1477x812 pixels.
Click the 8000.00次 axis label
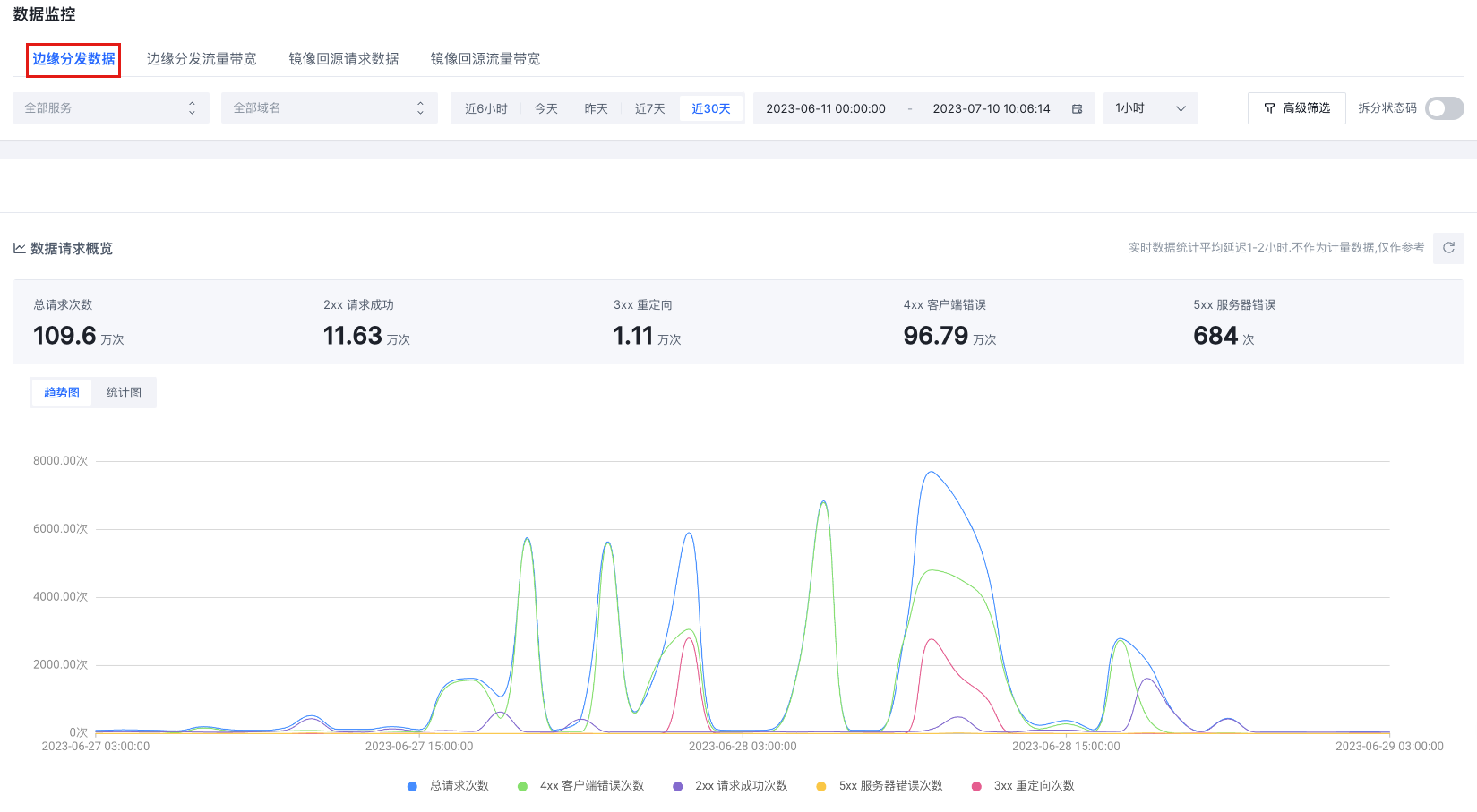(x=60, y=461)
